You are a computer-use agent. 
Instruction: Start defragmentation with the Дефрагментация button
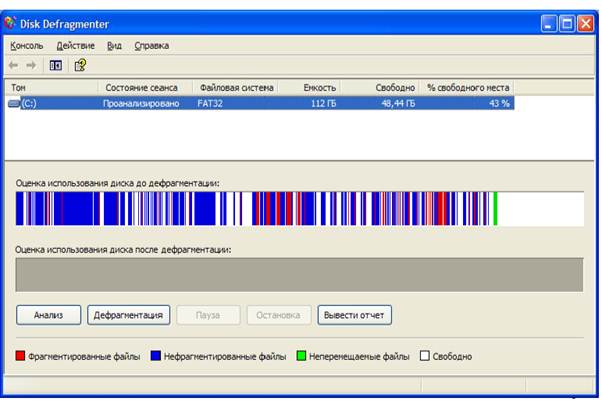(x=128, y=315)
